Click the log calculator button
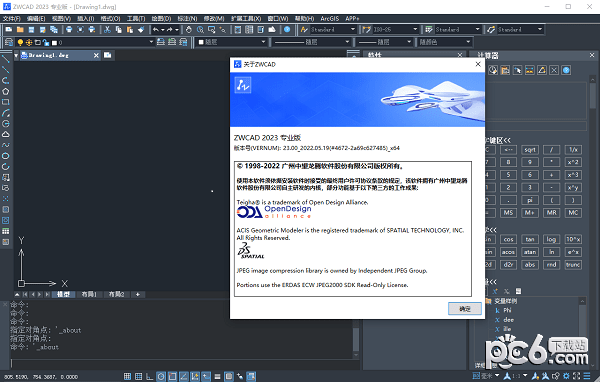 (551, 239)
